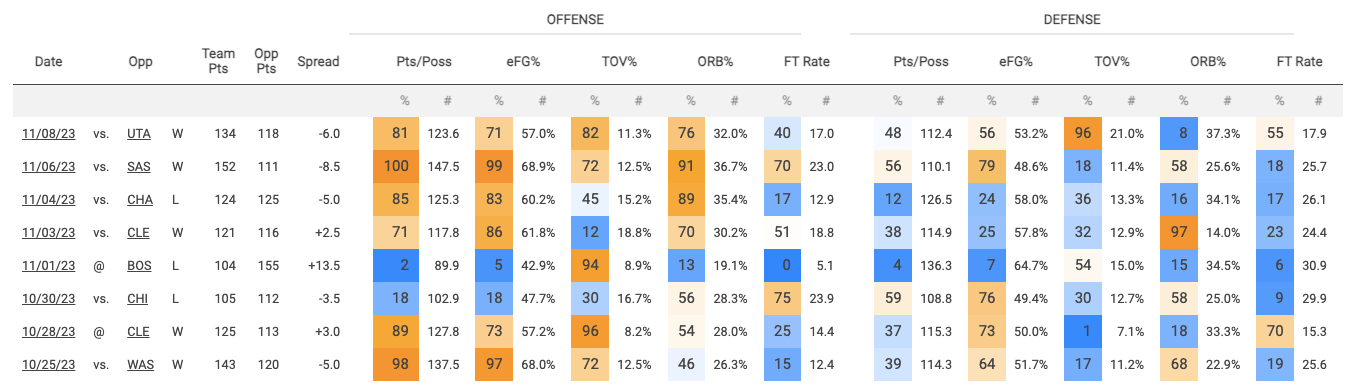The width and height of the screenshot is (1352, 388).
Task: Click the CHI opponent link
Action: pos(139,298)
